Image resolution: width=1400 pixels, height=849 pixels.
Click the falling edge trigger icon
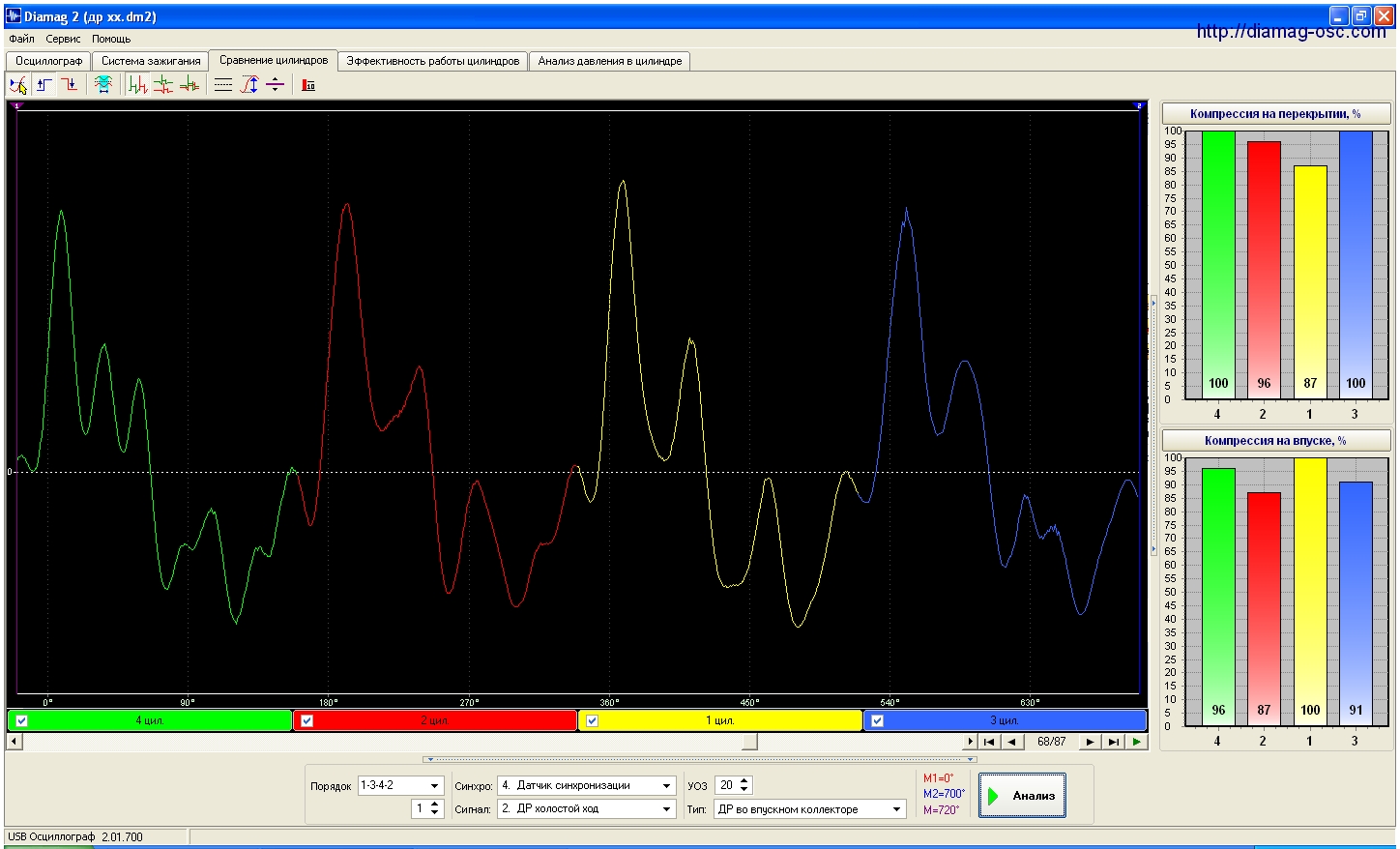pyautogui.click(x=70, y=85)
